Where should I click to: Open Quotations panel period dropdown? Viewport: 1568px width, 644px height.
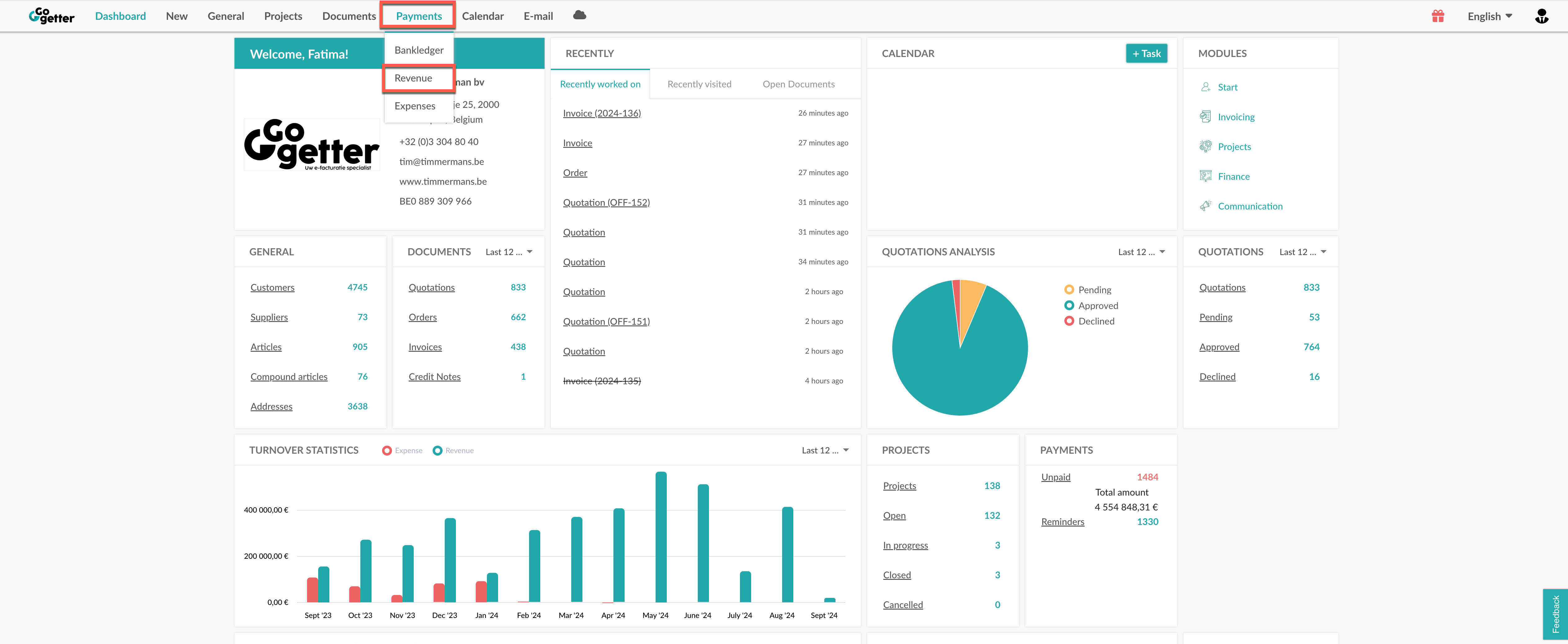tap(1303, 252)
